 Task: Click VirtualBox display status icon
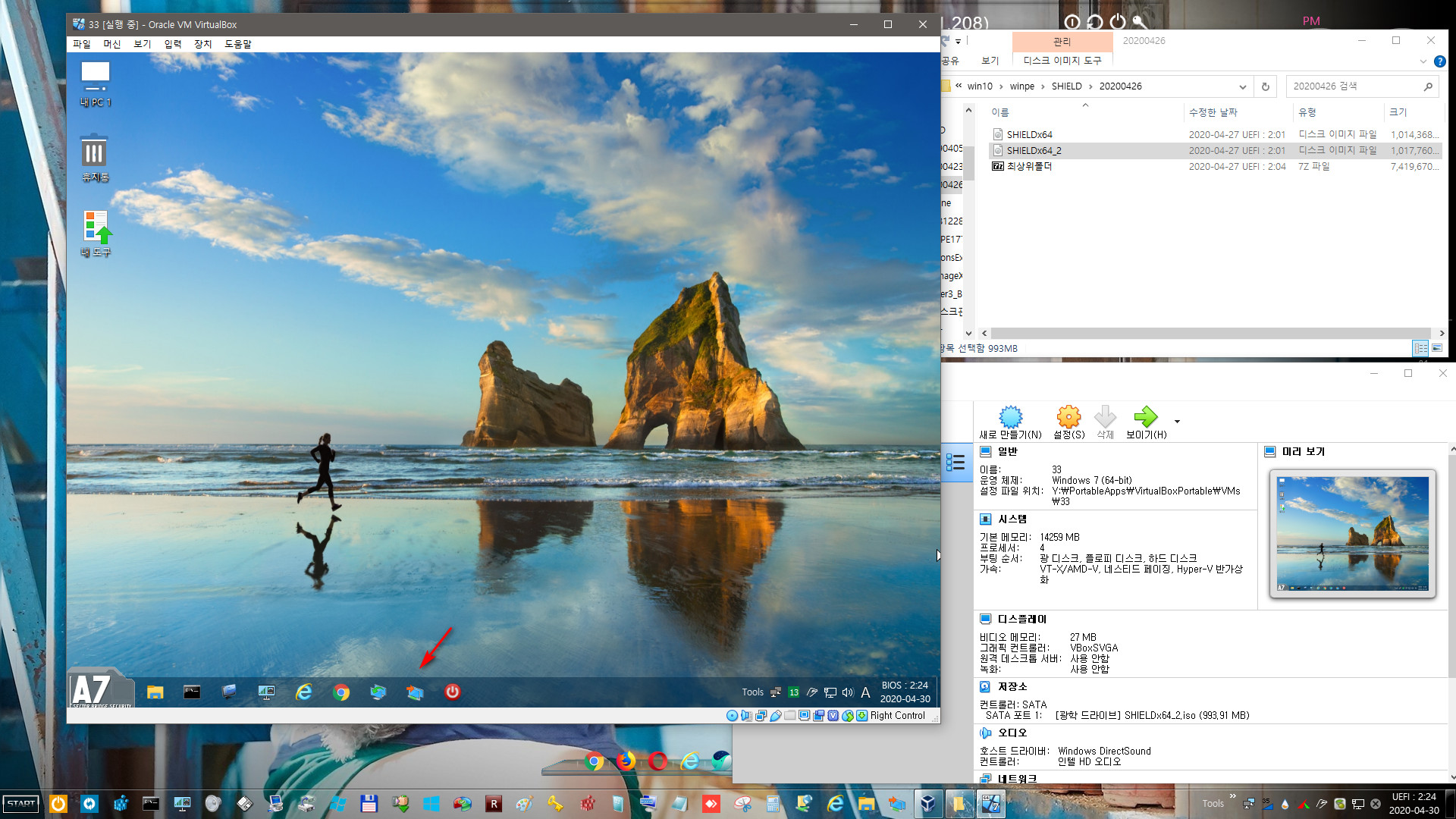[x=804, y=715]
